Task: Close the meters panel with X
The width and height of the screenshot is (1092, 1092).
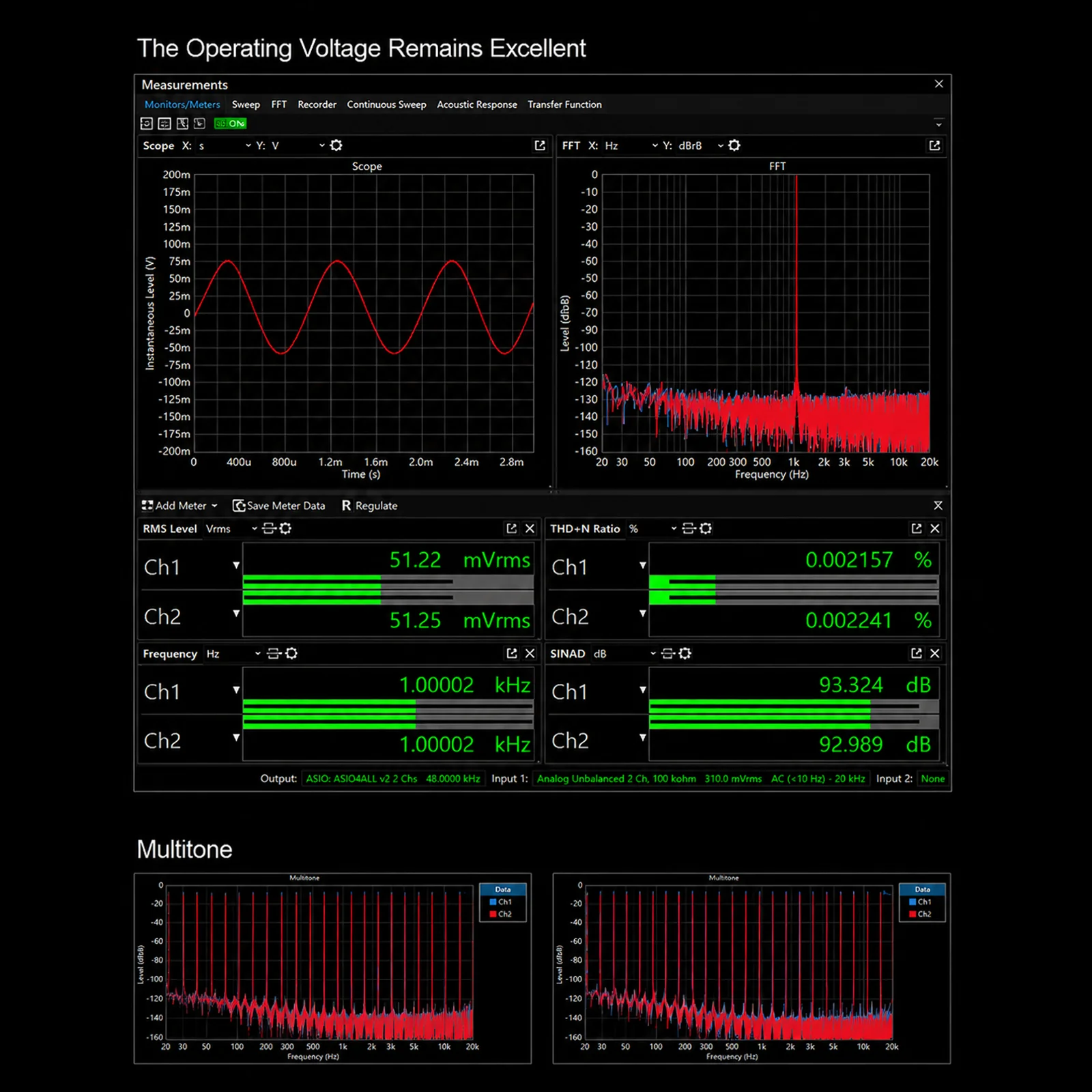Action: click(938, 505)
